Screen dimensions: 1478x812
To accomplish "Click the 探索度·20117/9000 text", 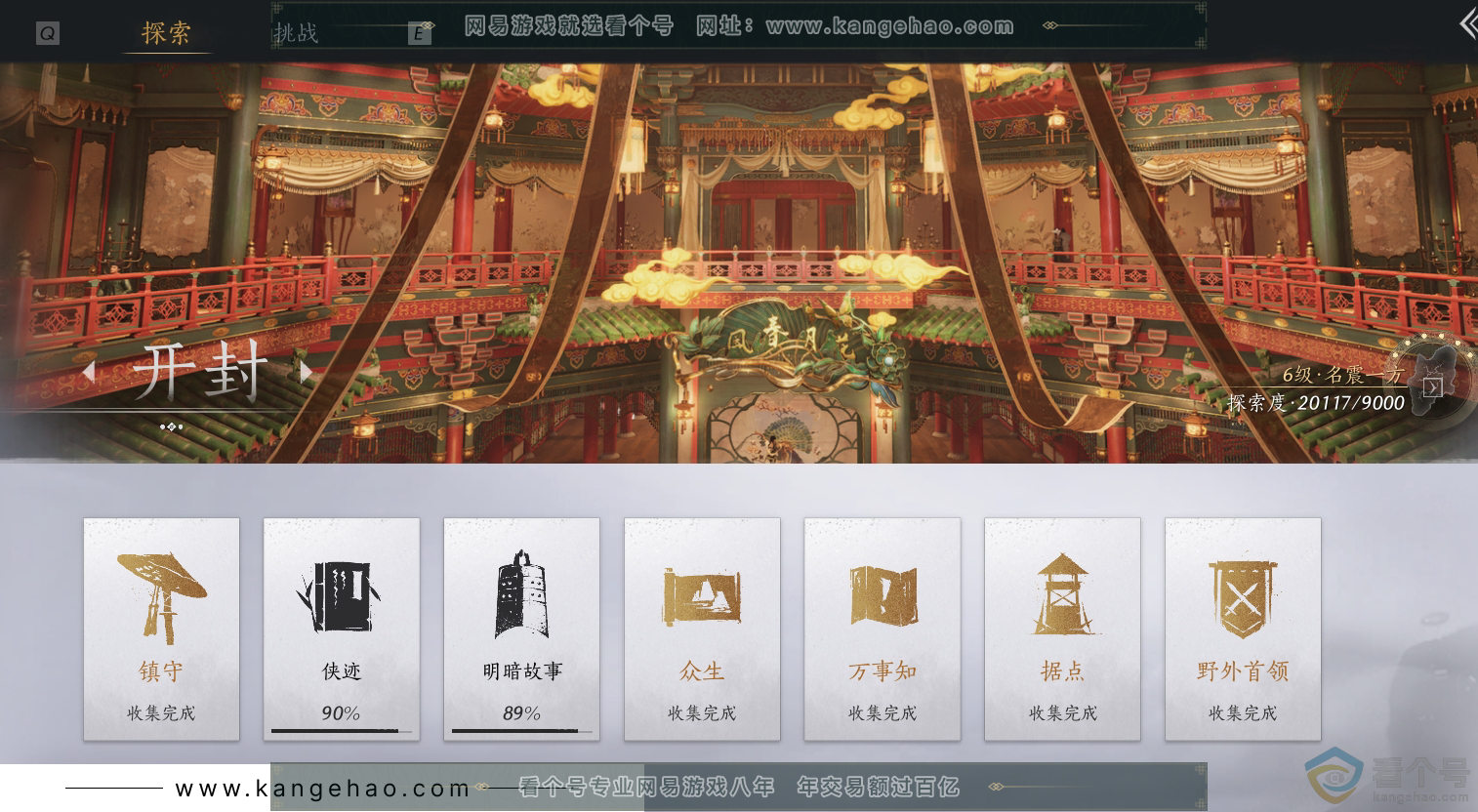I will [x=1316, y=402].
